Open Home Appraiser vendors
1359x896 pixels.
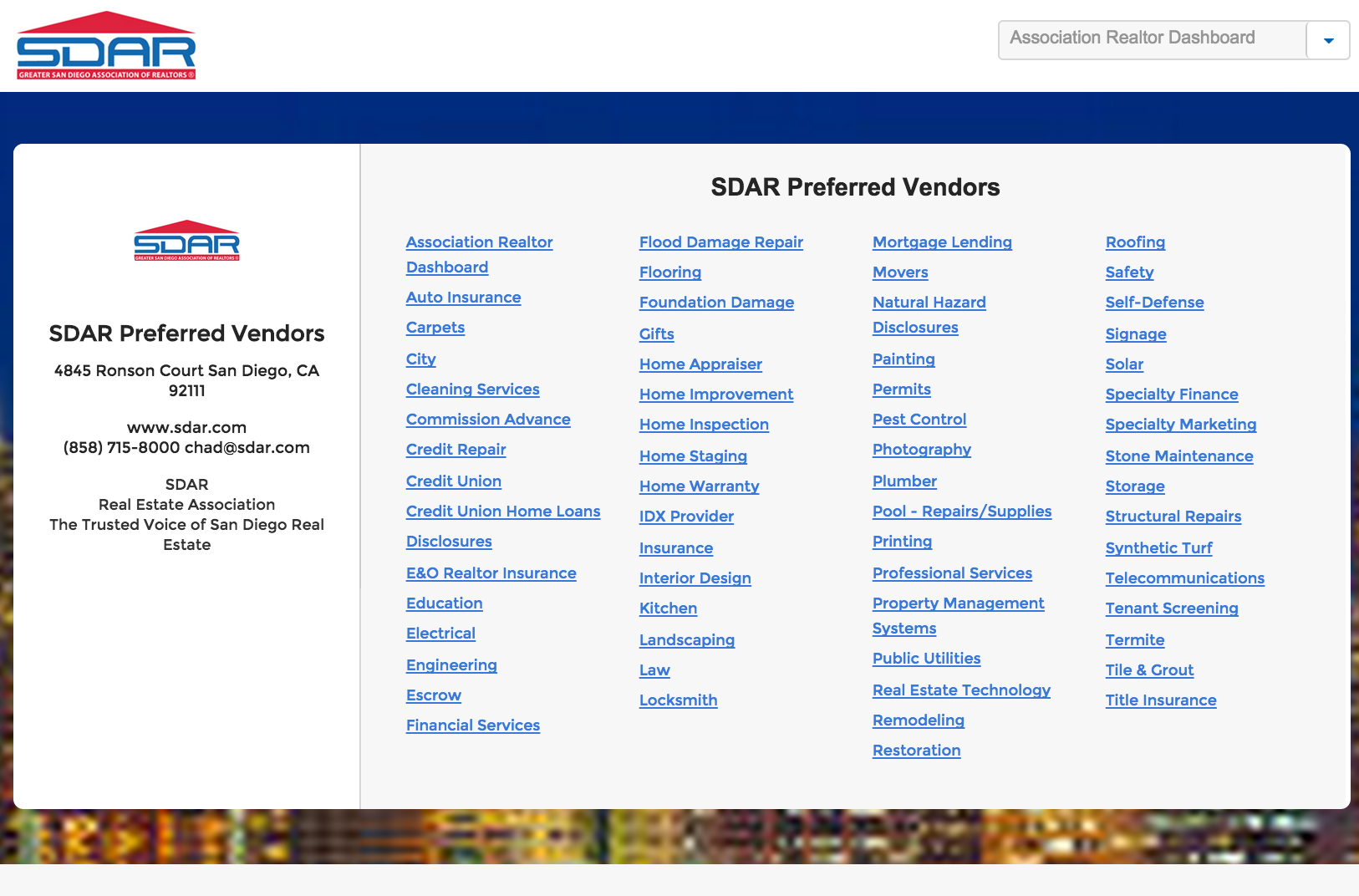pos(700,364)
